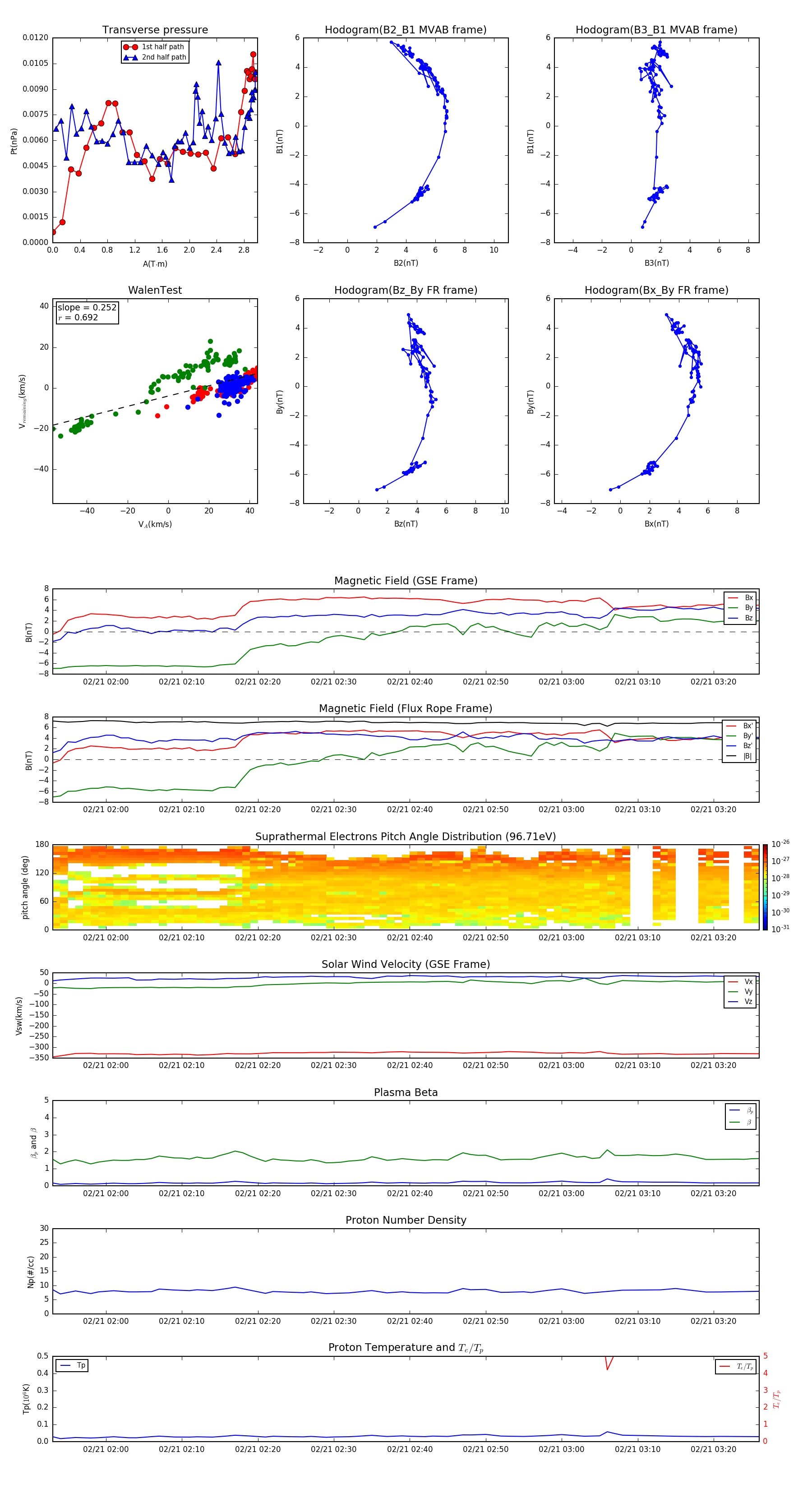Select '|B|' in the Flux Rope legend
Image resolution: width=812 pixels, height=1489 pixels.
pos(740,756)
